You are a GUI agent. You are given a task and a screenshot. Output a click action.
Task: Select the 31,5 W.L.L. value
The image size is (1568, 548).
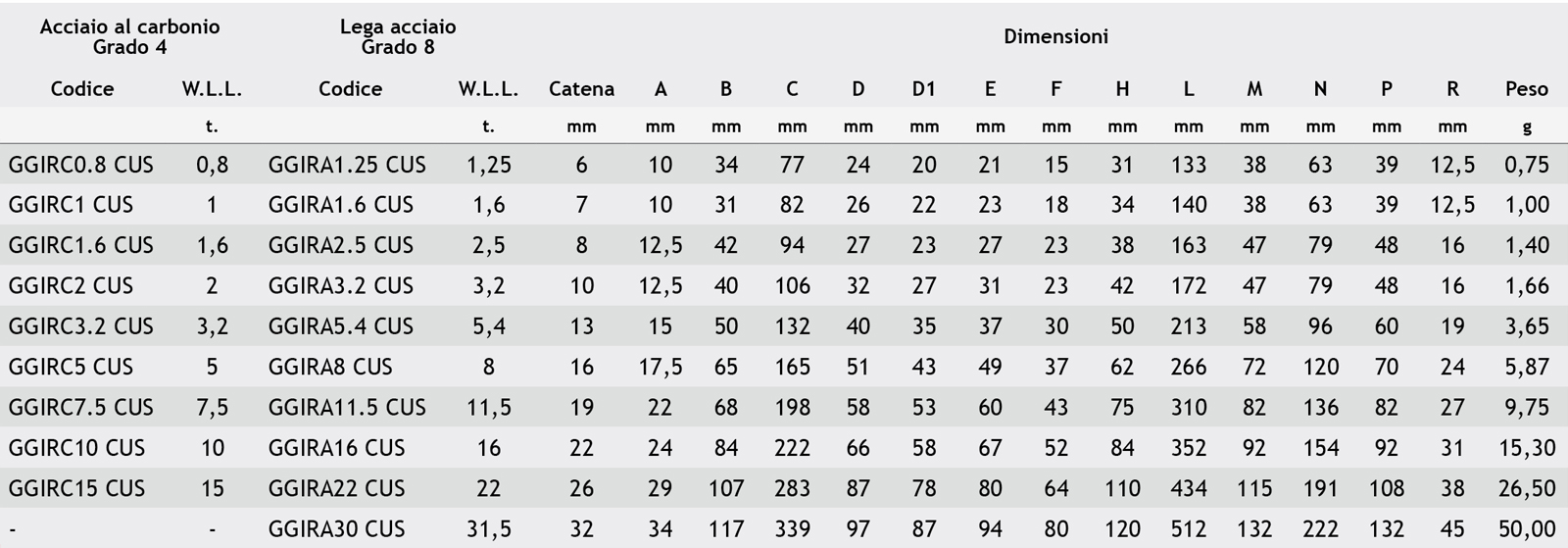488,529
